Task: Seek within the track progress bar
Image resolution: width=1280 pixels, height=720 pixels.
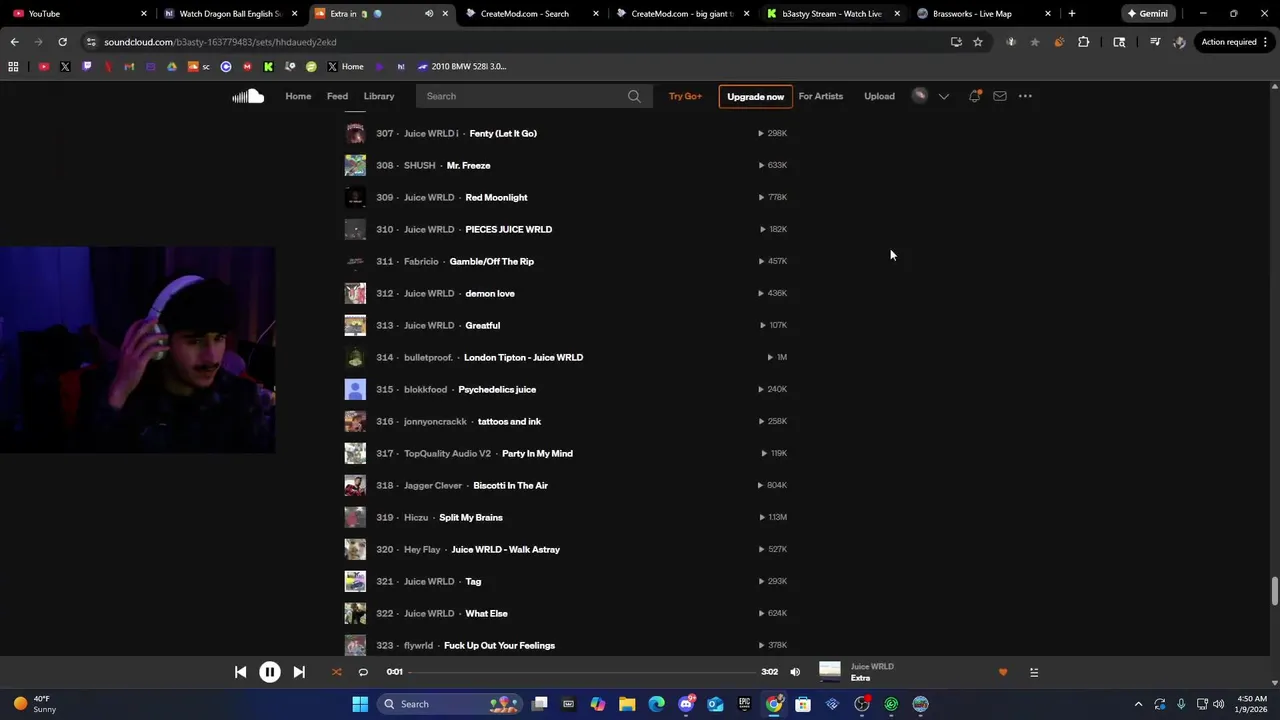Action: pos(580,672)
